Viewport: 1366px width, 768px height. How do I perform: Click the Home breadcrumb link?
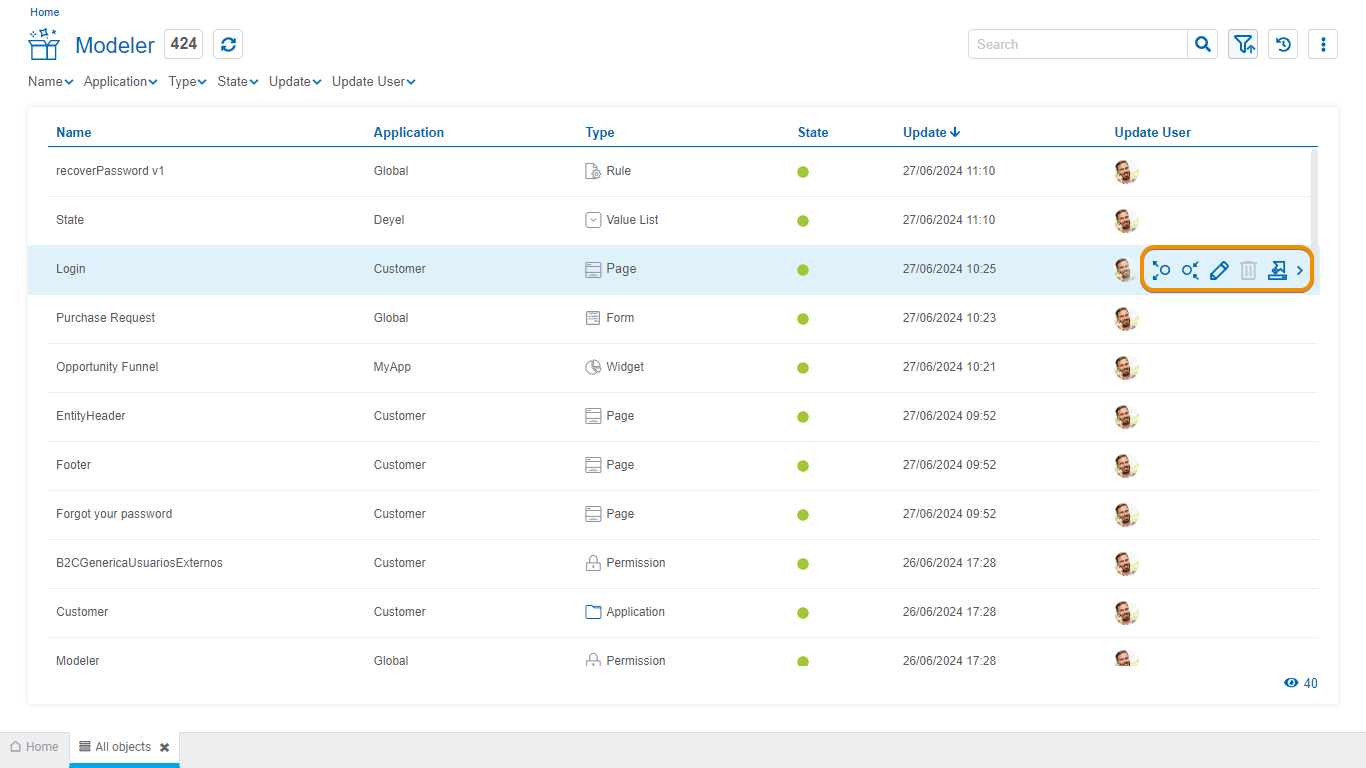pyautogui.click(x=45, y=12)
